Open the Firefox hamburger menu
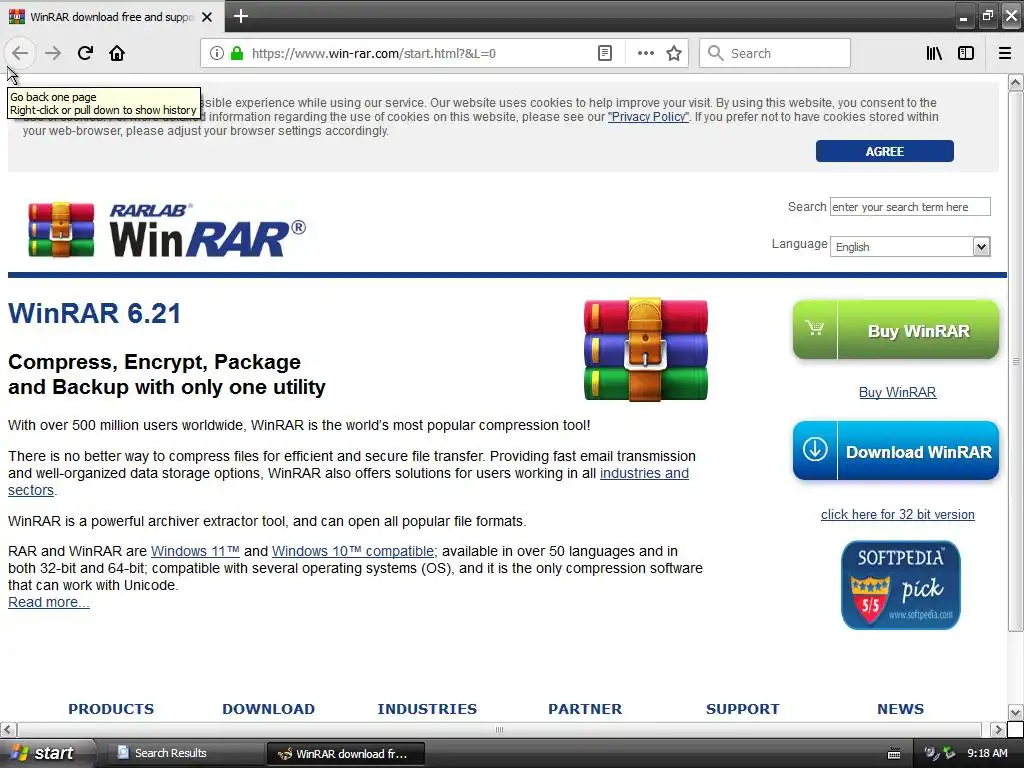The width and height of the screenshot is (1024, 768). tap(1005, 53)
